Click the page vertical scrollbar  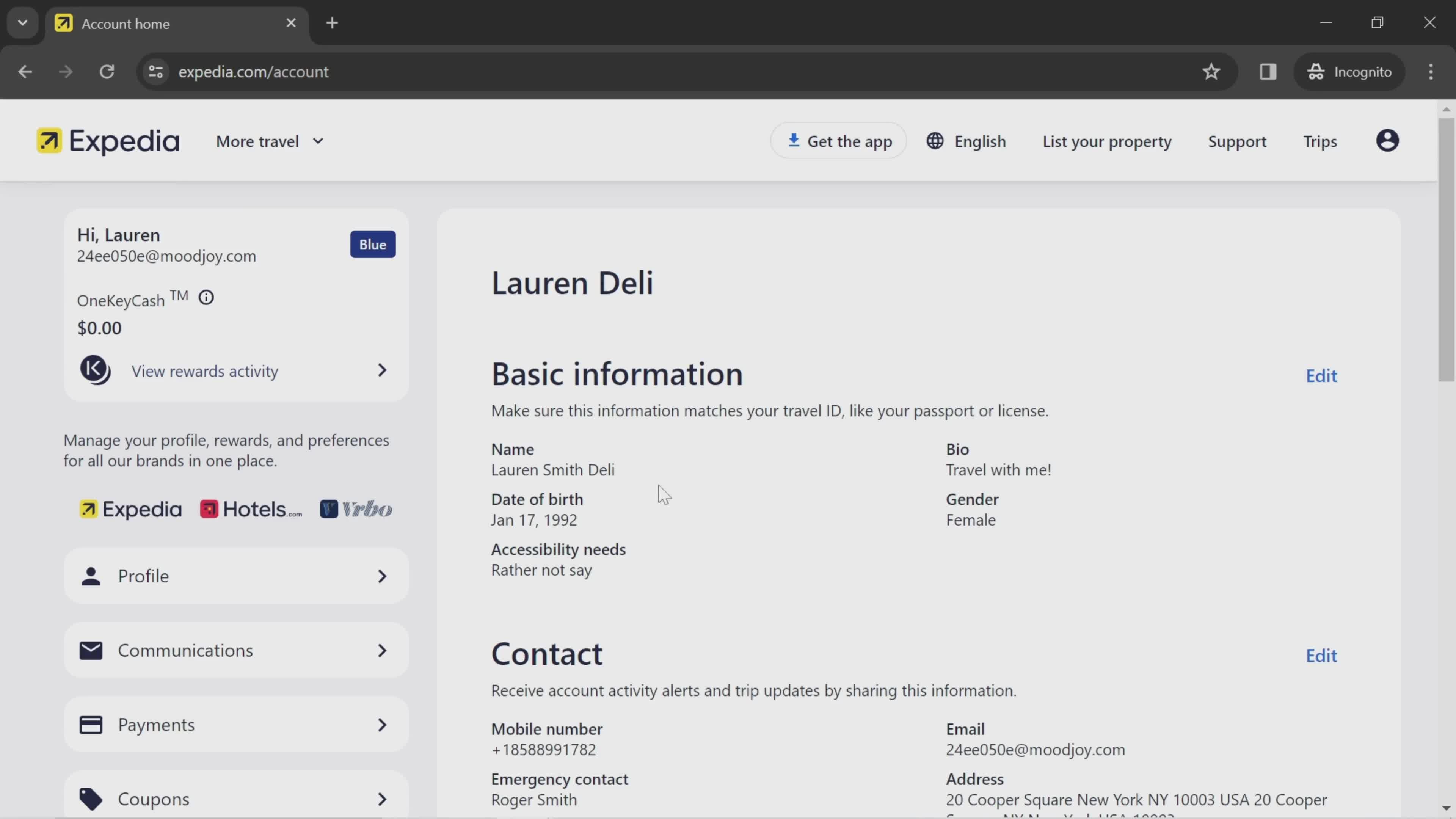[1446, 250]
